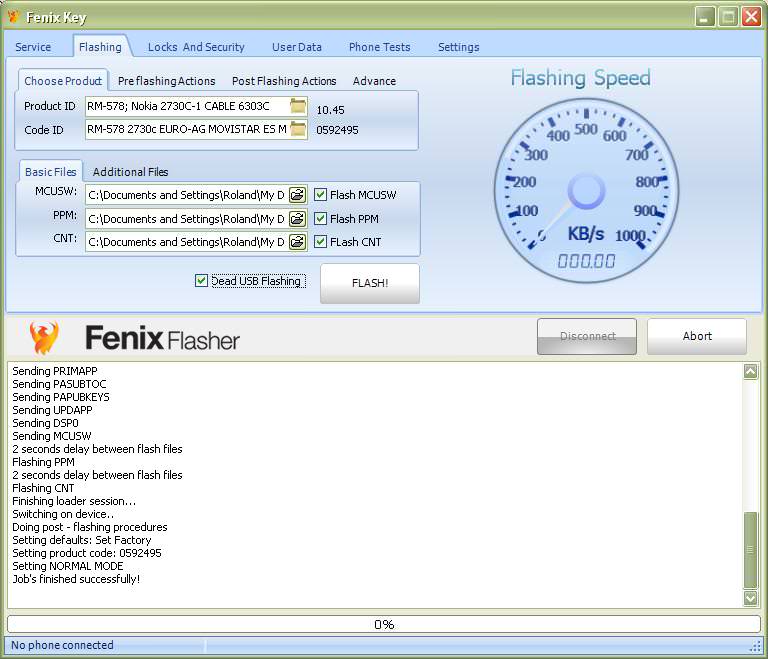The height and width of the screenshot is (659, 768).
Task: Go to Settings tab
Action: [458, 47]
